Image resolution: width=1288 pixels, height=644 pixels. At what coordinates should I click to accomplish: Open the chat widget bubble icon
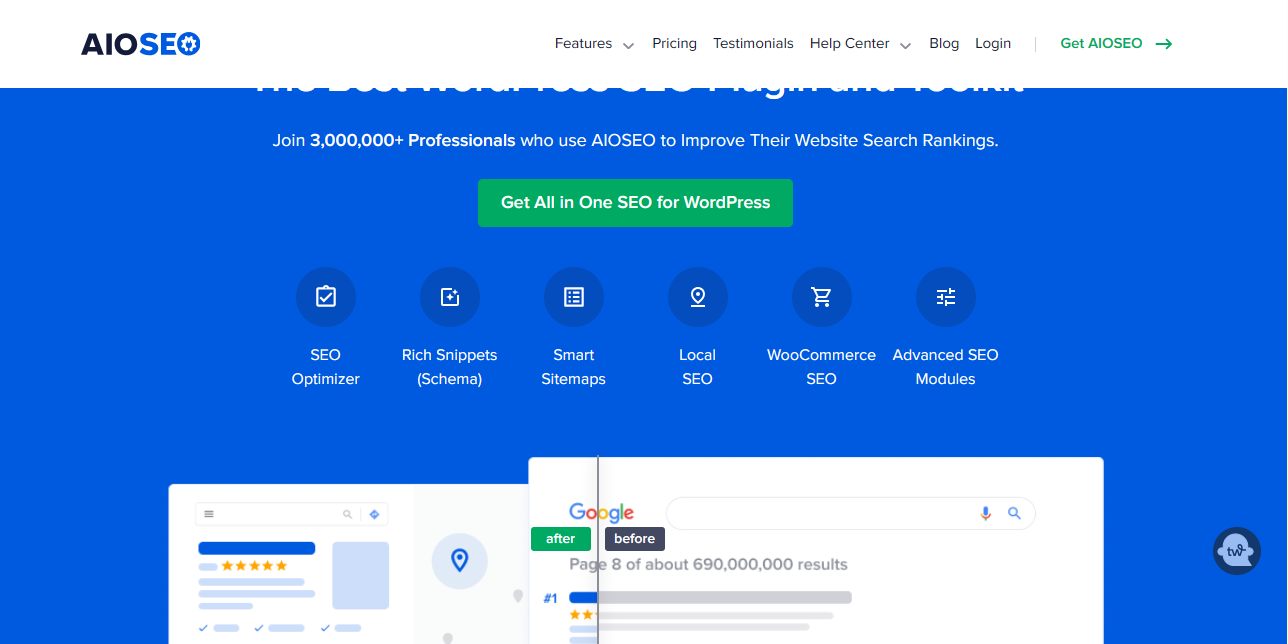click(x=1237, y=551)
